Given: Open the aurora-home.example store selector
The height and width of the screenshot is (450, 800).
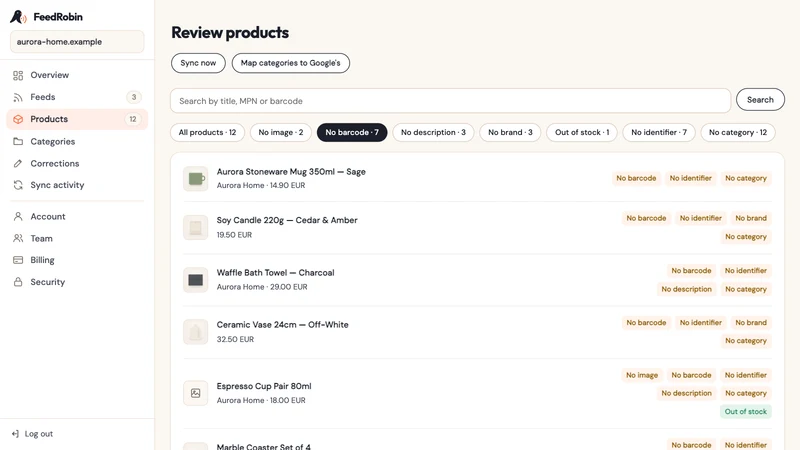Looking at the screenshot, I should click(x=77, y=42).
